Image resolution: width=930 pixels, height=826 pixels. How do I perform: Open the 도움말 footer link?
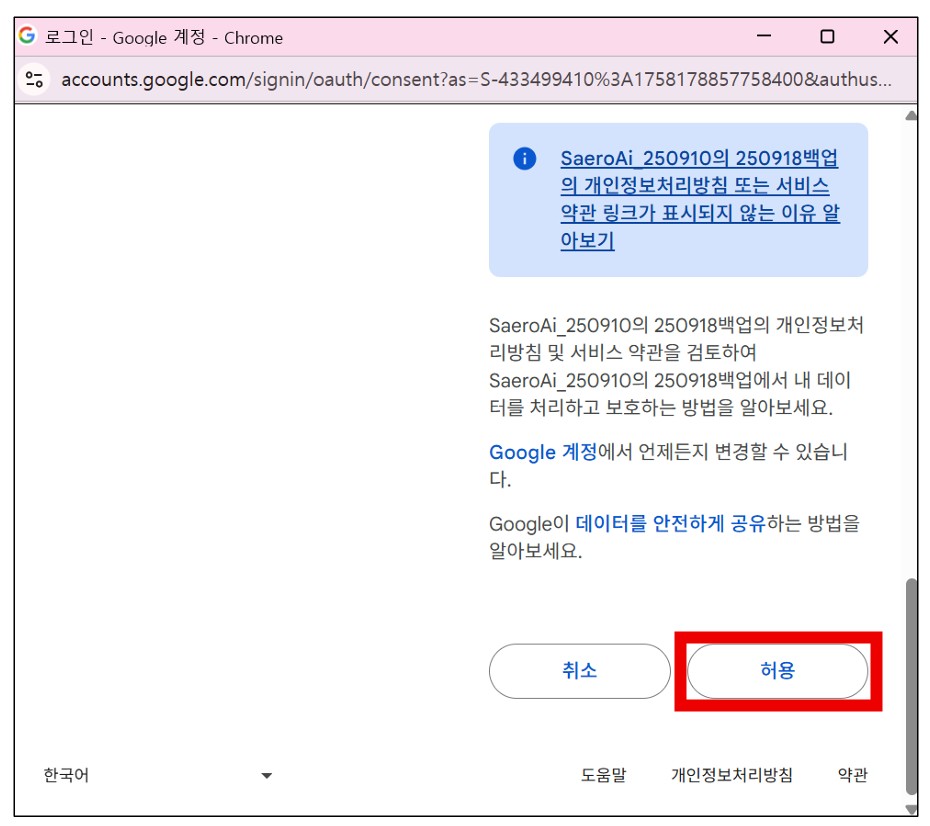click(603, 775)
